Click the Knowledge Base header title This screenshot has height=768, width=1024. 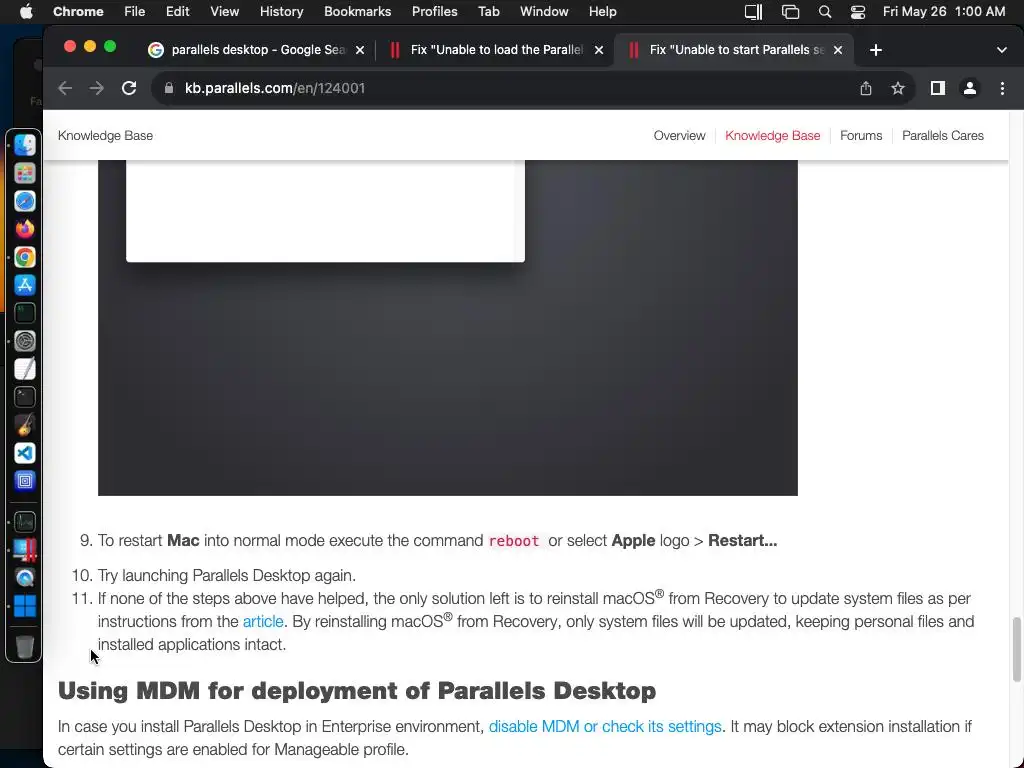pos(105,136)
